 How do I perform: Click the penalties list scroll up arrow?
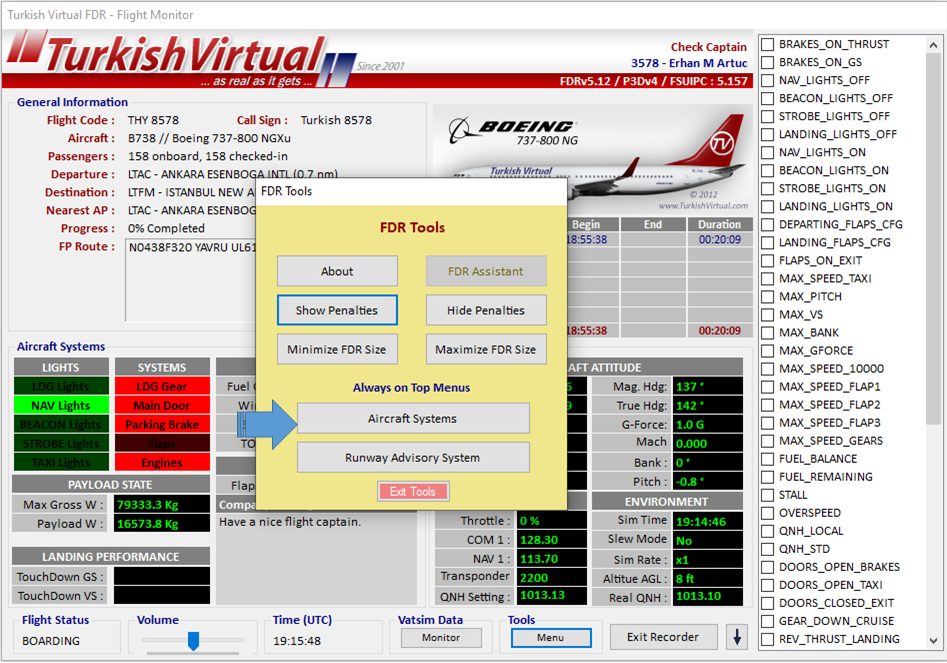coord(934,45)
